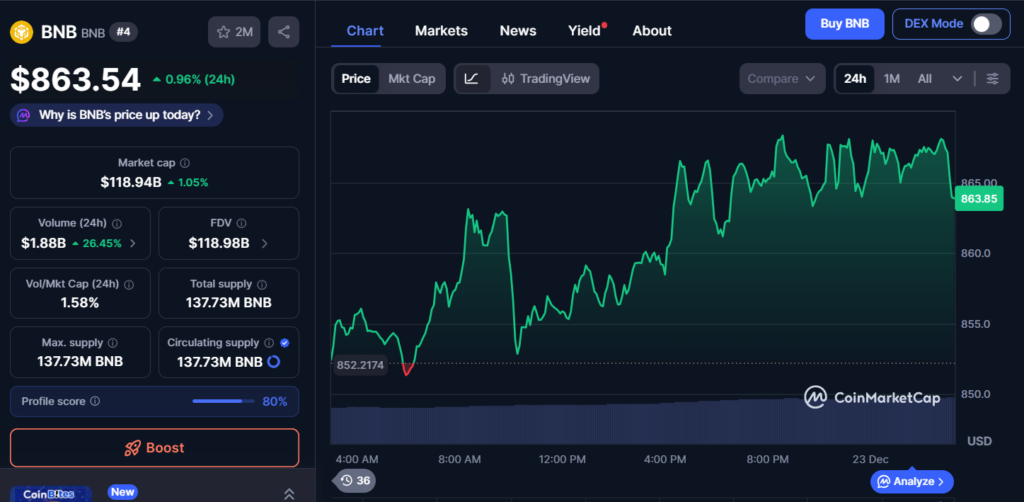Click the FDV info icon
This screenshot has width=1024, height=502.
coord(241,223)
